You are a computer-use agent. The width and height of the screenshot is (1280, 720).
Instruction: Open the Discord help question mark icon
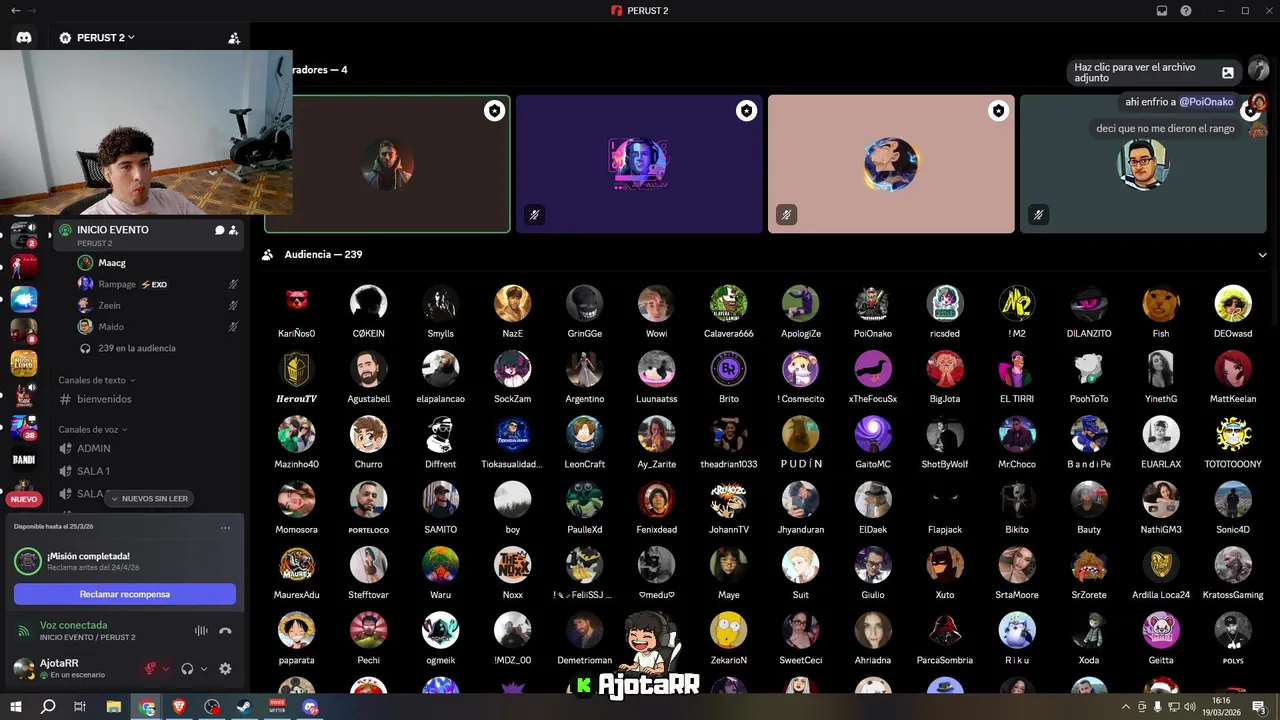1186,10
